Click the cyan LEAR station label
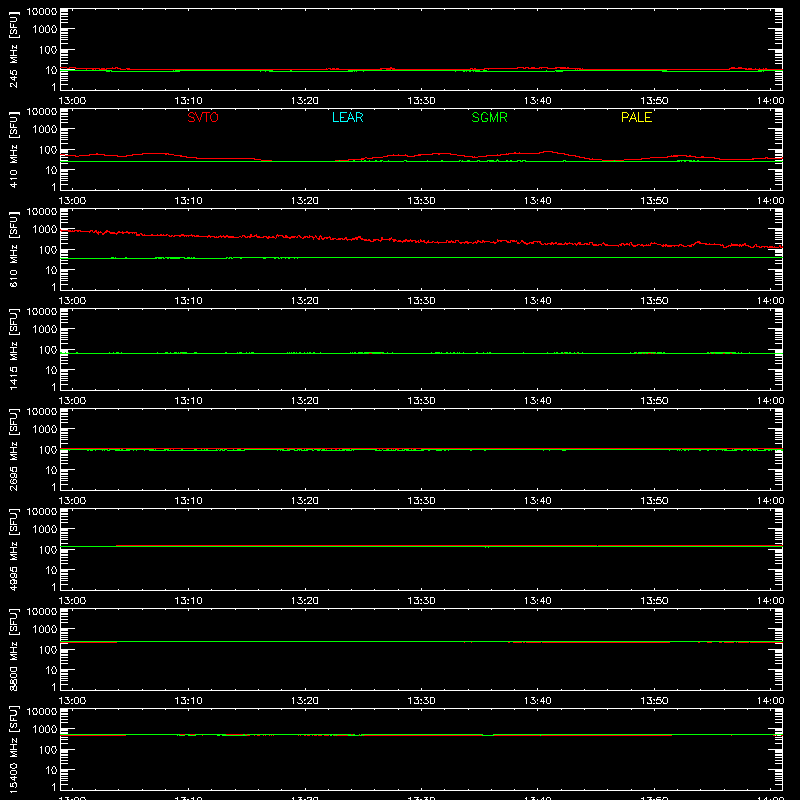Image resolution: width=800 pixels, height=800 pixels. click(347, 117)
